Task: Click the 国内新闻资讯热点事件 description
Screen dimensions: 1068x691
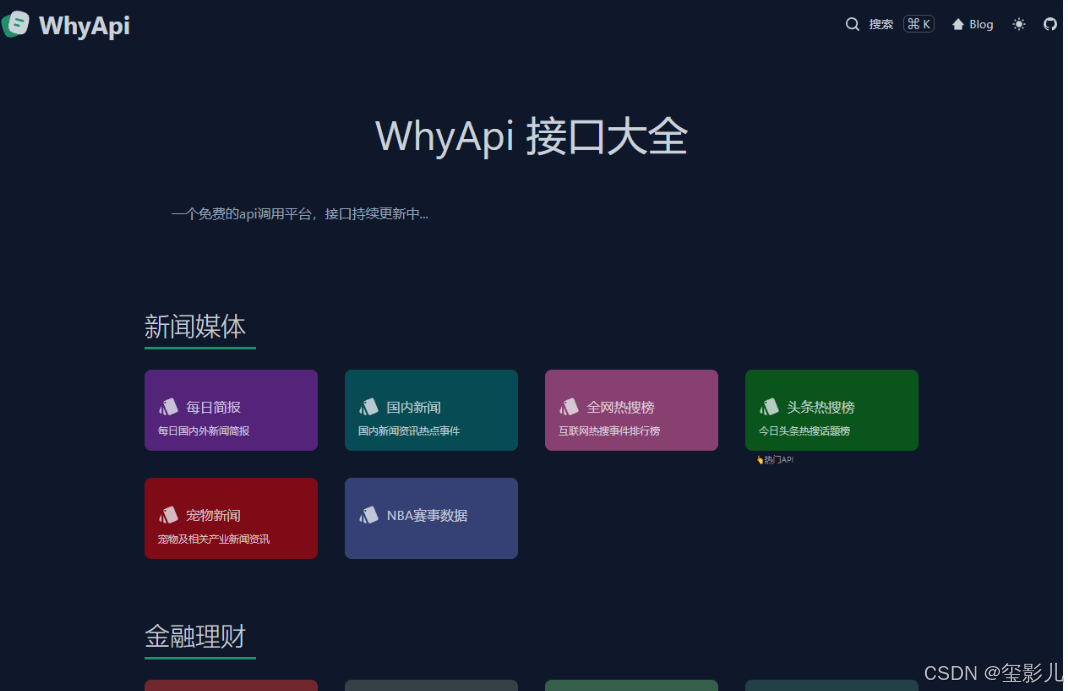Action: [409, 431]
